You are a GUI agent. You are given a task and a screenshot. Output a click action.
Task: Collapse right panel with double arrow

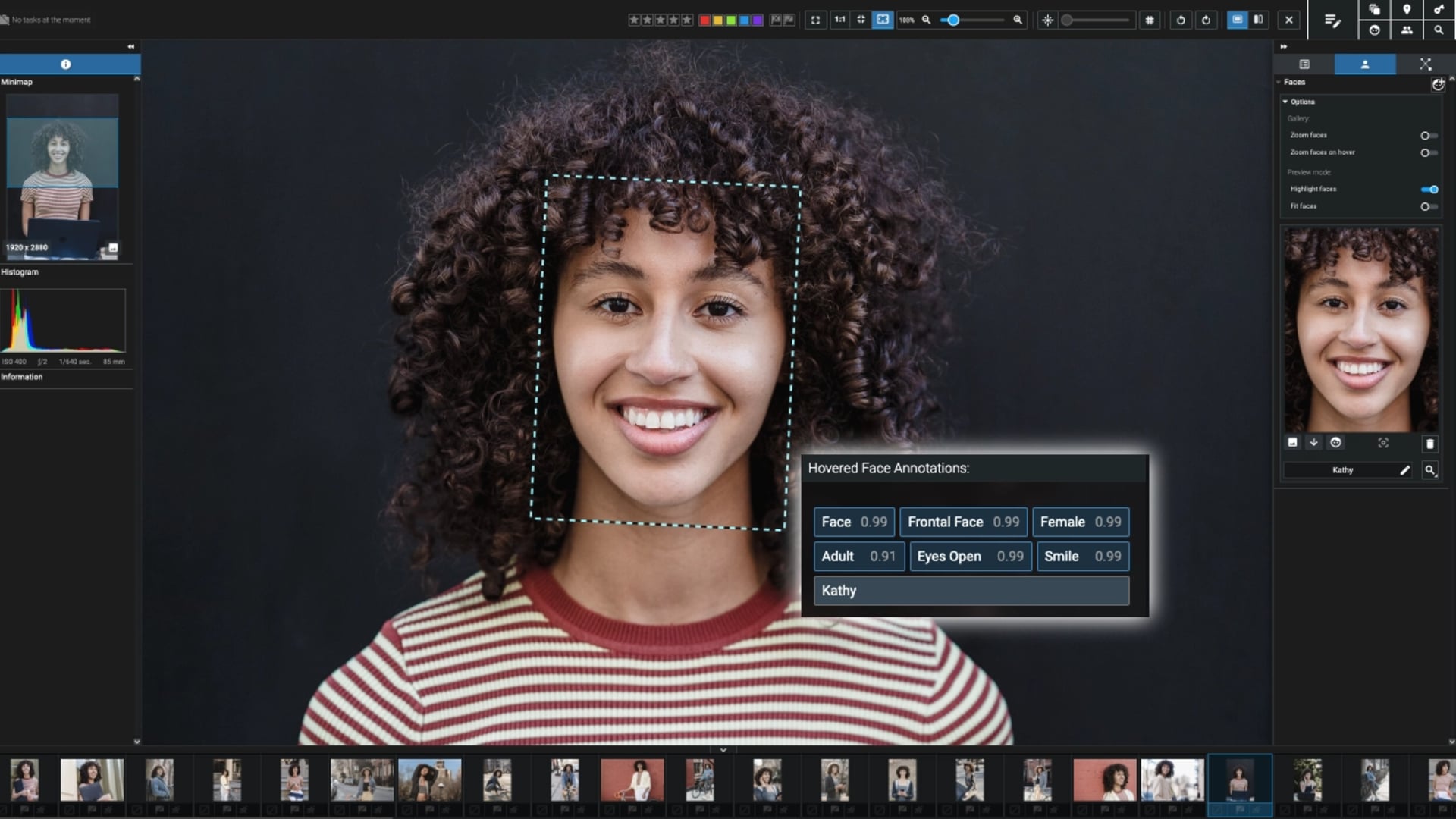click(1283, 47)
